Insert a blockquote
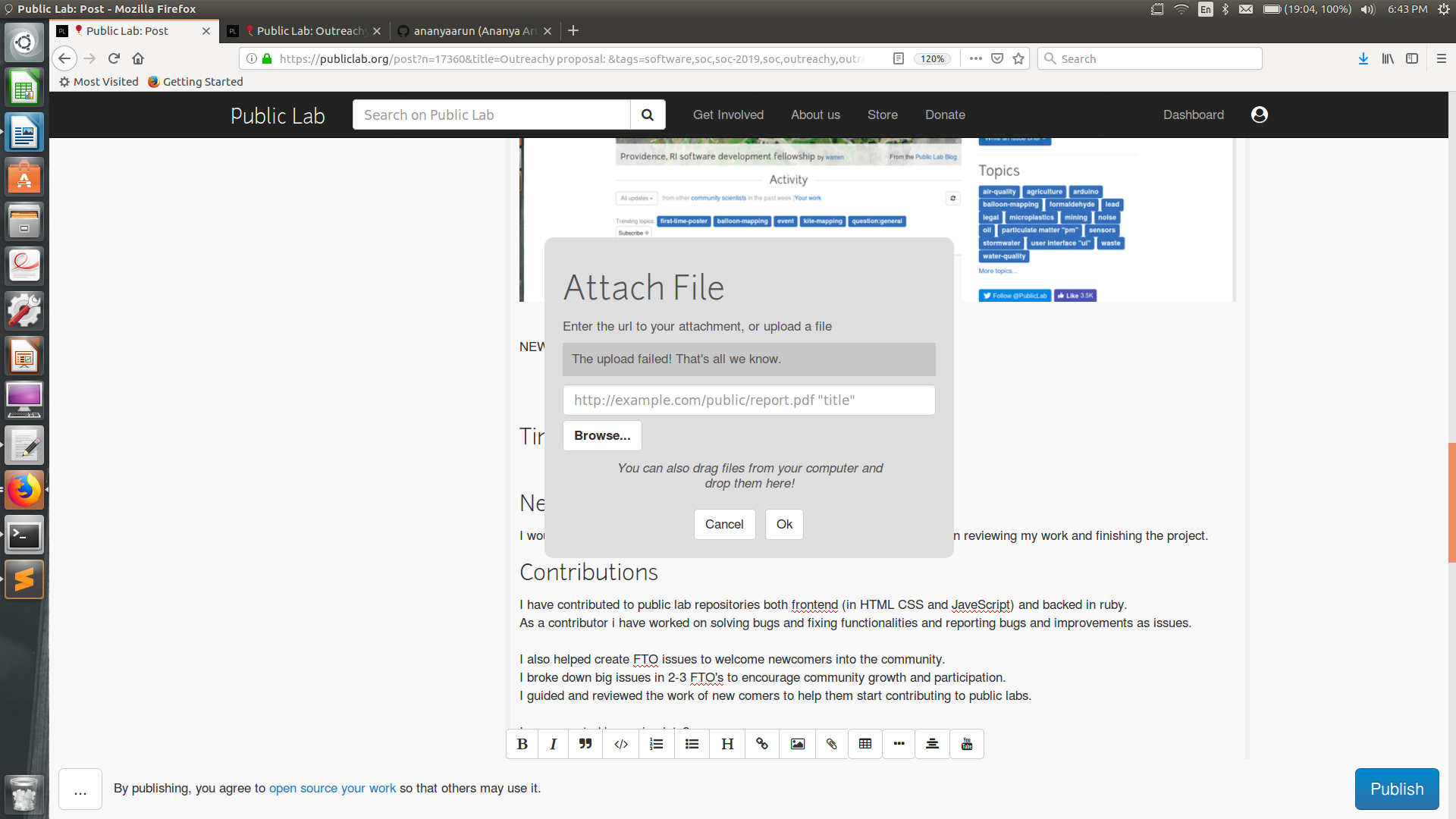This screenshot has height=819, width=1456. [x=585, y=744]
